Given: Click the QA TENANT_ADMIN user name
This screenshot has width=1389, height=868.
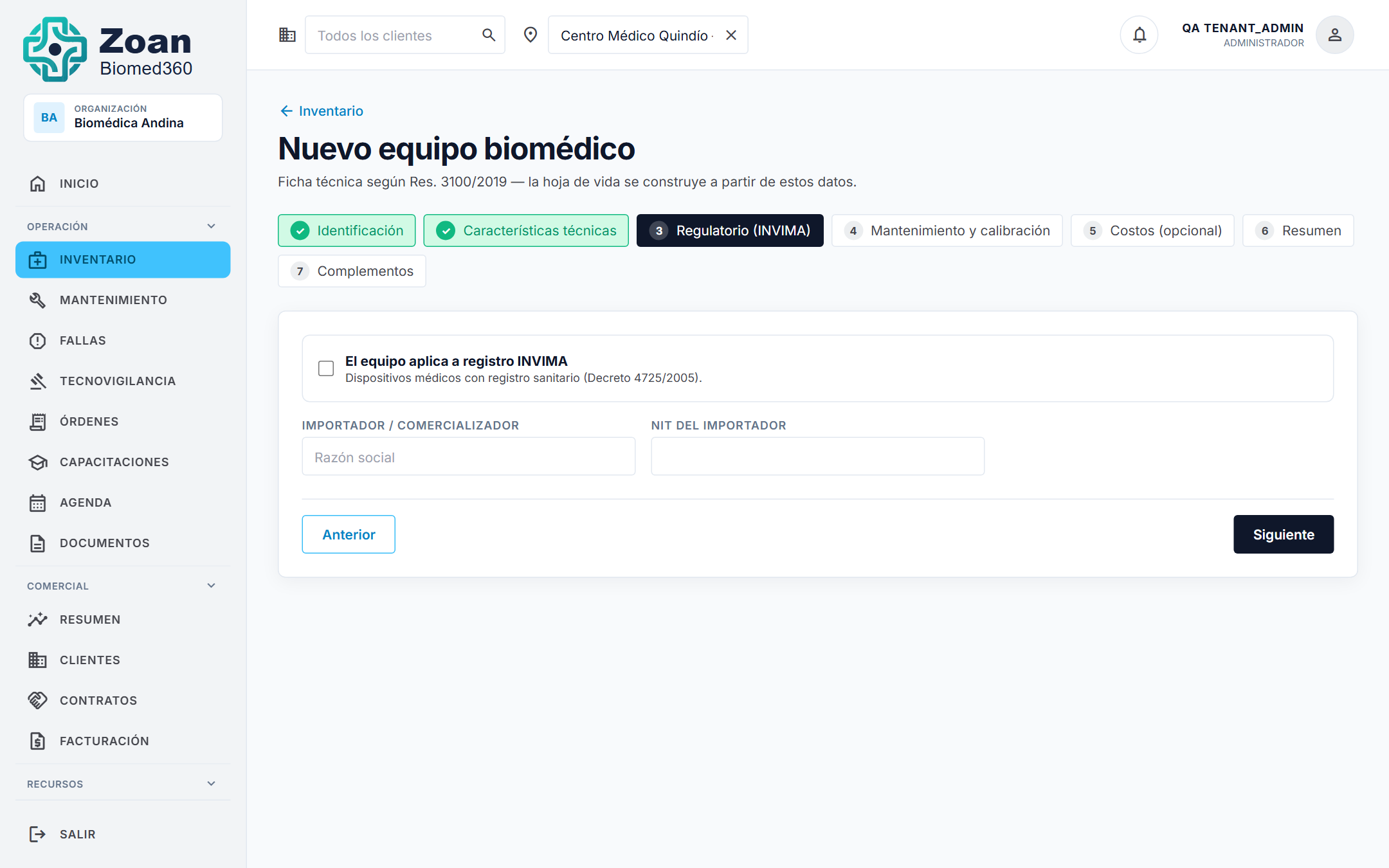Looking at the screenshot, I should (1242, 28).
